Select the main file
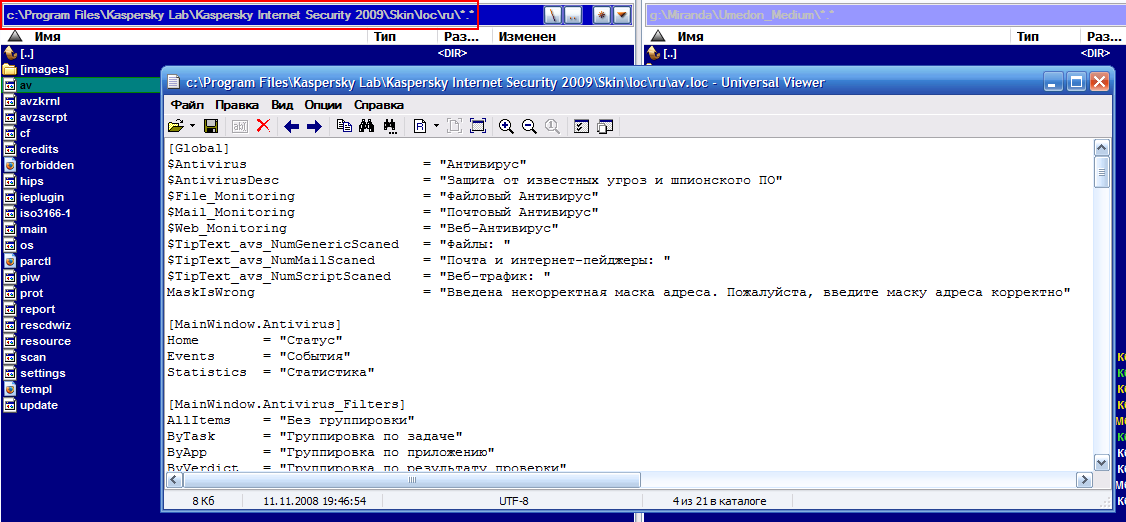This screenshot has width=1126, height=522. point(33,229)
